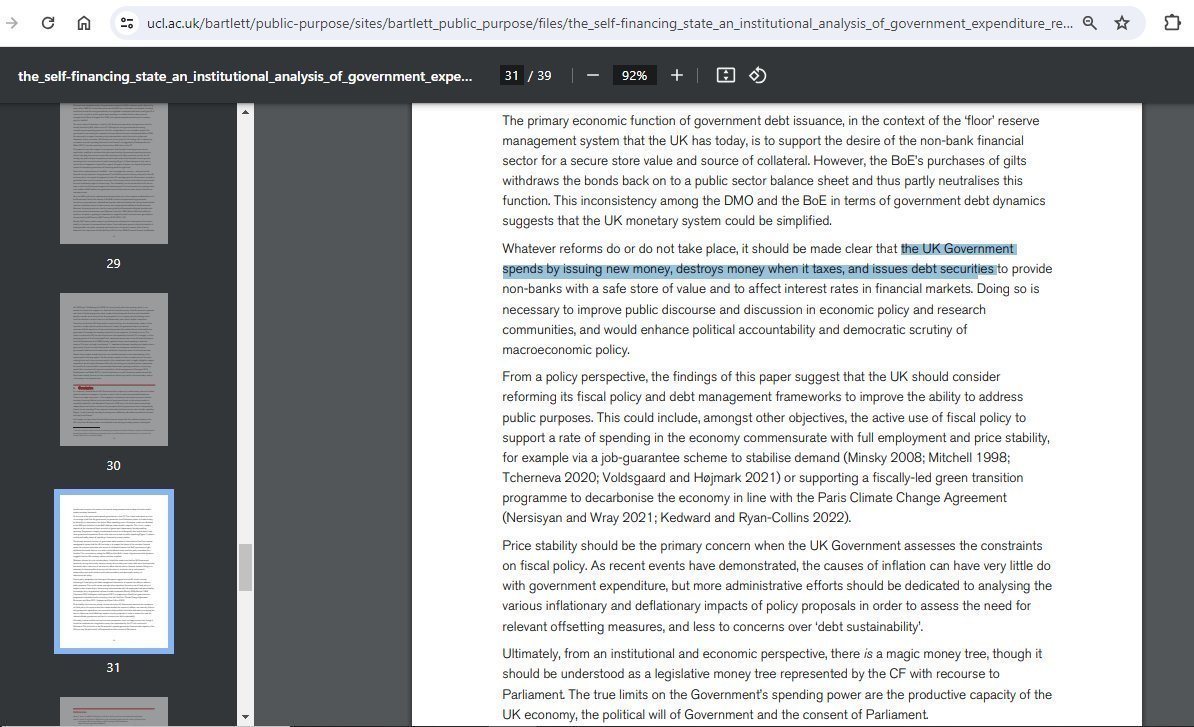Image resolution: width=1194 pixels, height=727 pixels.
Task: Click the thumbnail sidebar scrollbar handle
Action: coord(245,567)
